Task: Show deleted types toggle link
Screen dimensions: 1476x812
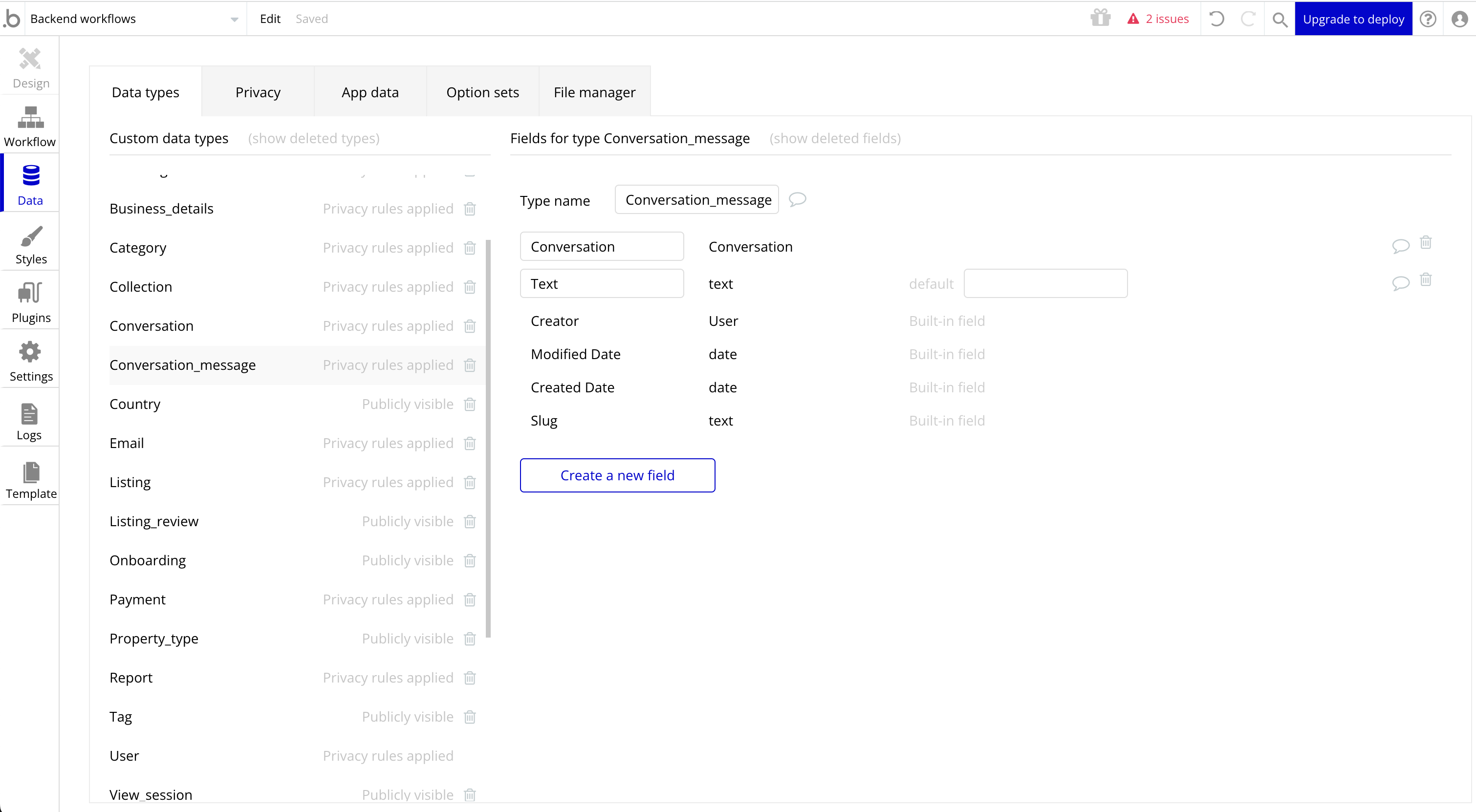Action: pos(313,139)
